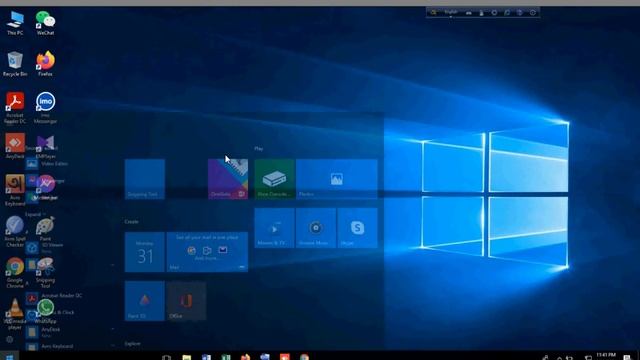Click Avro Keyboard in Start app list
The image size is (640, 360).
coord(57,346)
